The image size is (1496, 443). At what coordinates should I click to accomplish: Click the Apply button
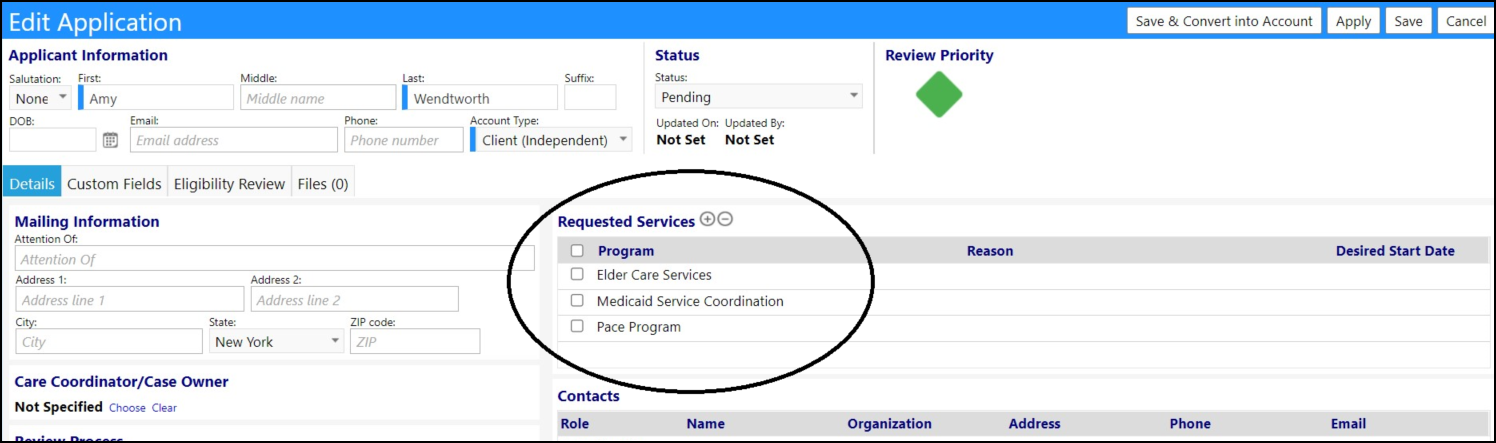[x=1353, y=21]
